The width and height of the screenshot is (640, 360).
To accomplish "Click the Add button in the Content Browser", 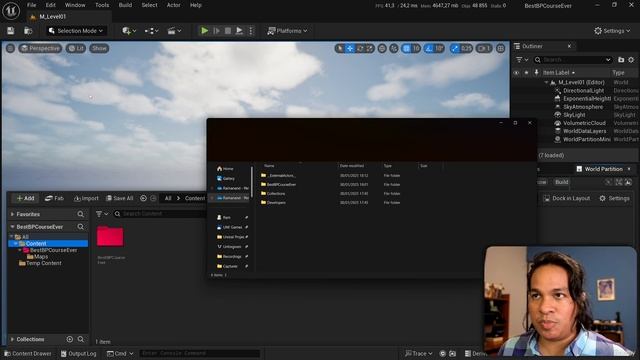I will (x=25, y=198).
